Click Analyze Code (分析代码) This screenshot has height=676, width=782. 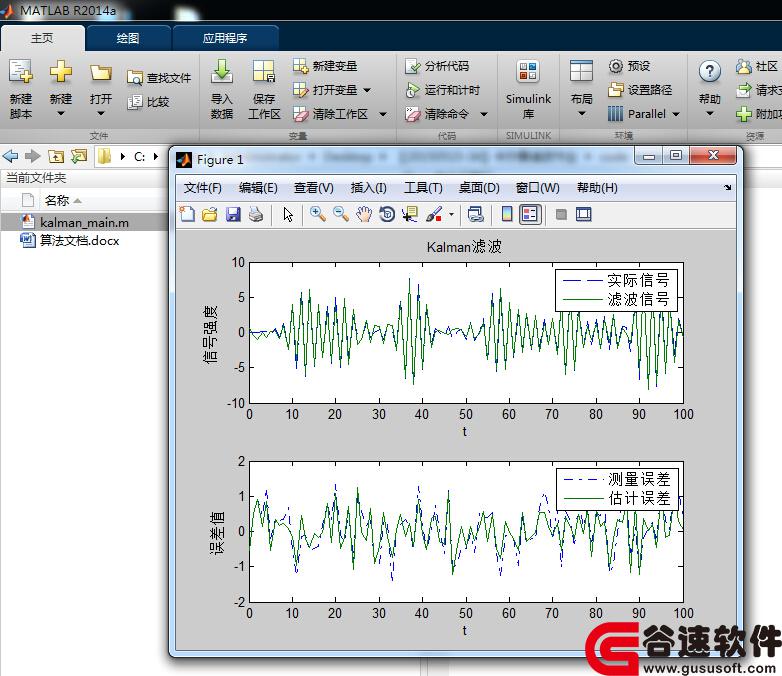tap(437, 66)
